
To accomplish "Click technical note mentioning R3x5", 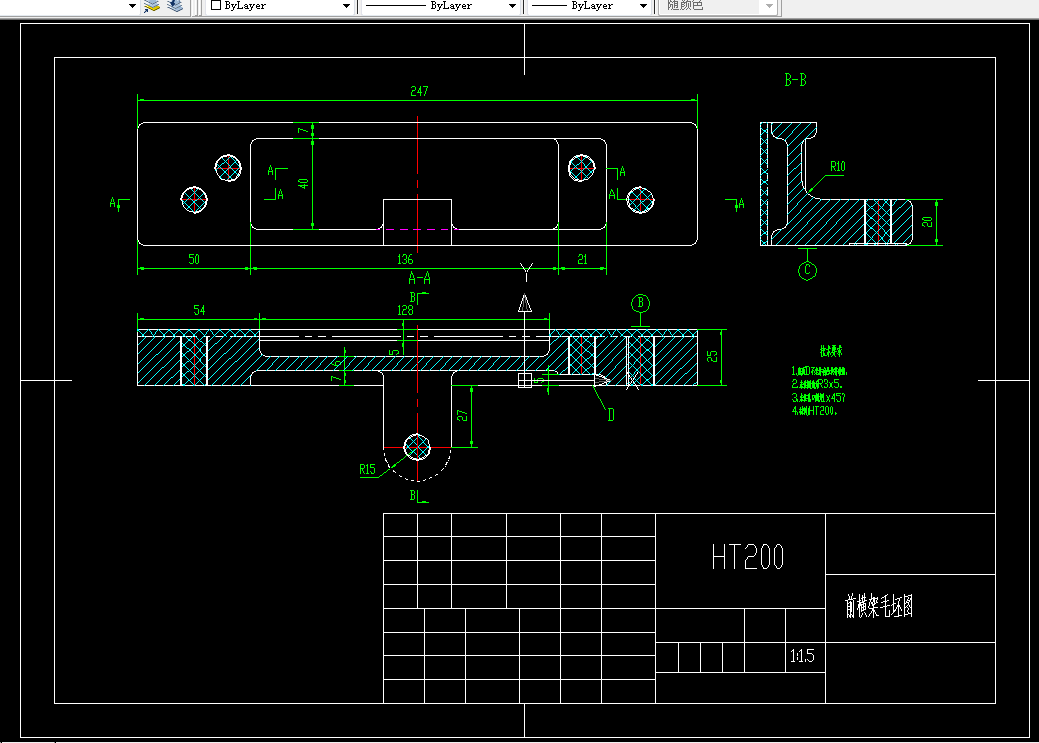I will 817,384.
